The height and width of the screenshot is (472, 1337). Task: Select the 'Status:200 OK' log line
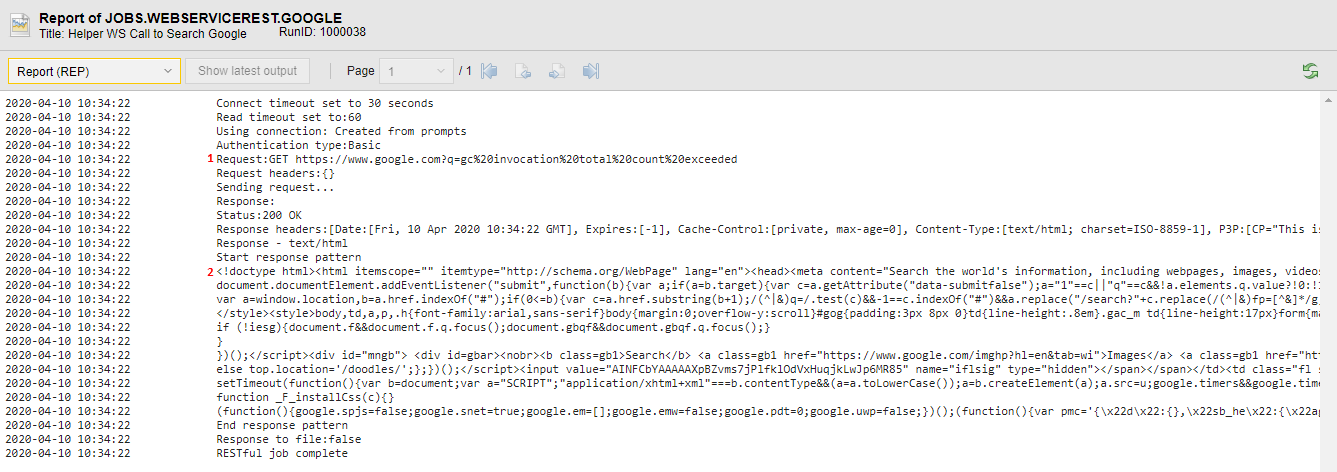pyautogui.click(x=259, y=215)
